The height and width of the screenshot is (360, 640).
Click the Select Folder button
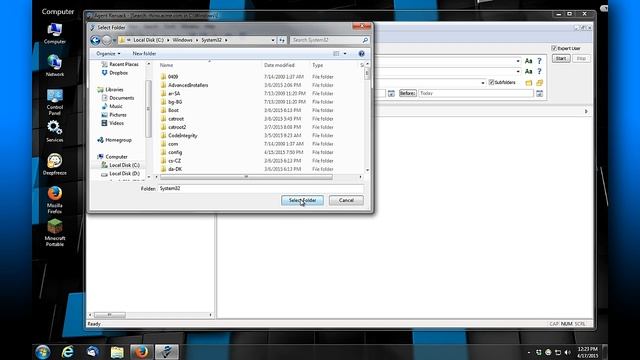[302, 200]
